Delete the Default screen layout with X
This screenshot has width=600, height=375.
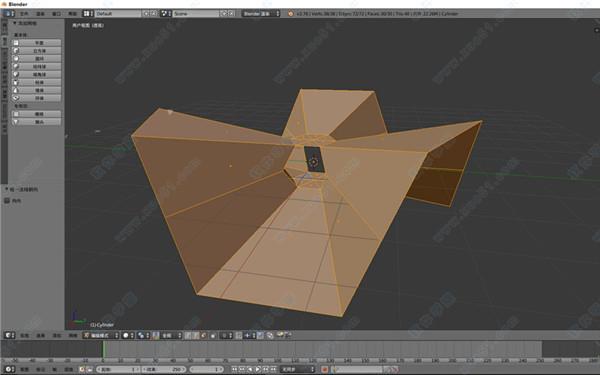click(x=153, y=13)
